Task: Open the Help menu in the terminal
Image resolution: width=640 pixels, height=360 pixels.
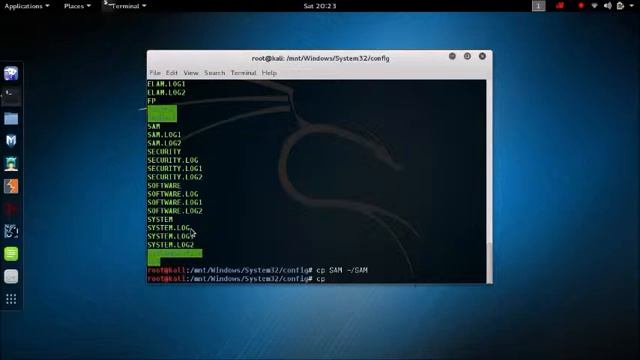Action: pyautogui.click(x=269, y=73)
